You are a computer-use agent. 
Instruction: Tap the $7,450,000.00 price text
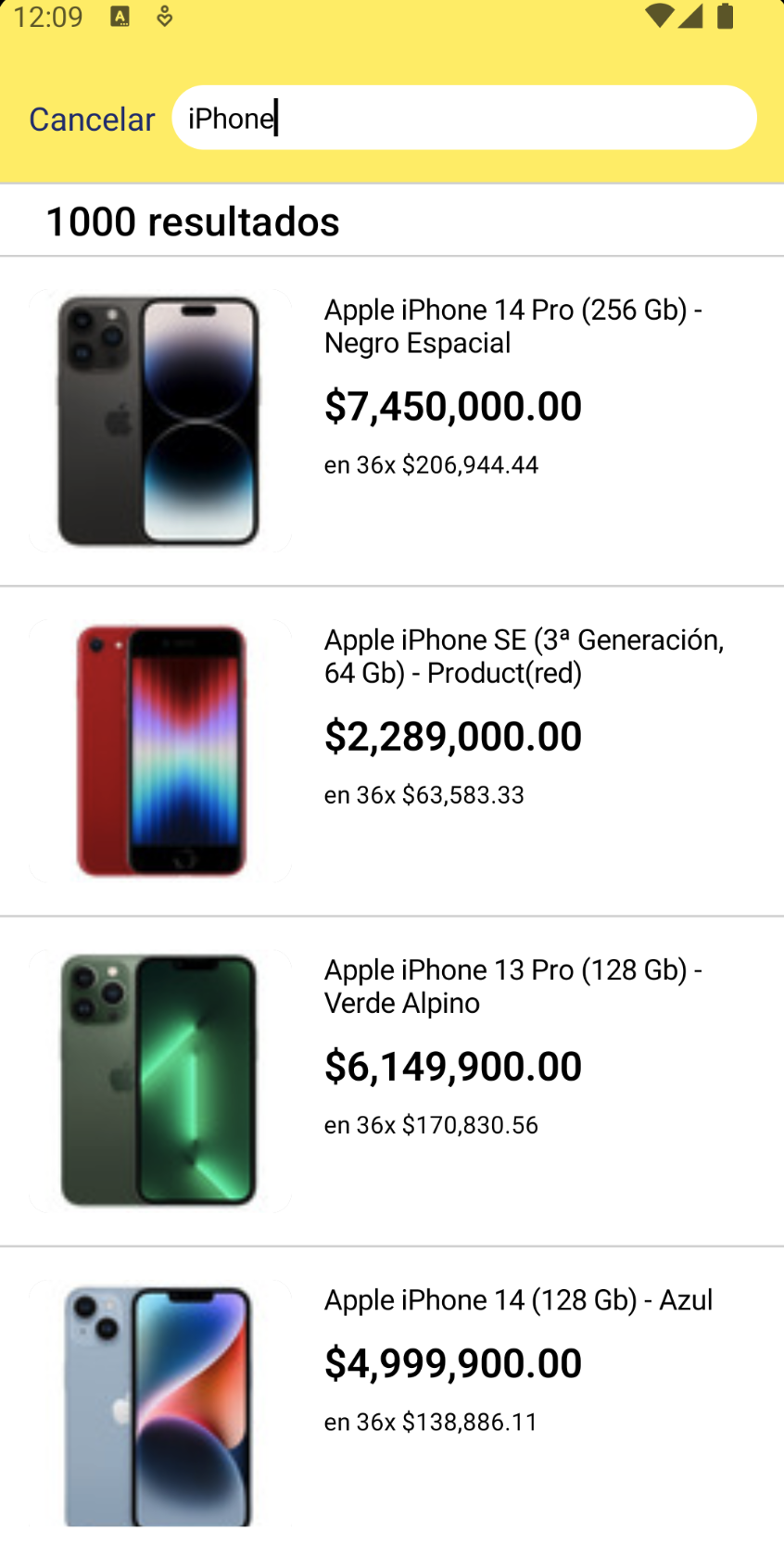[452, 406]
